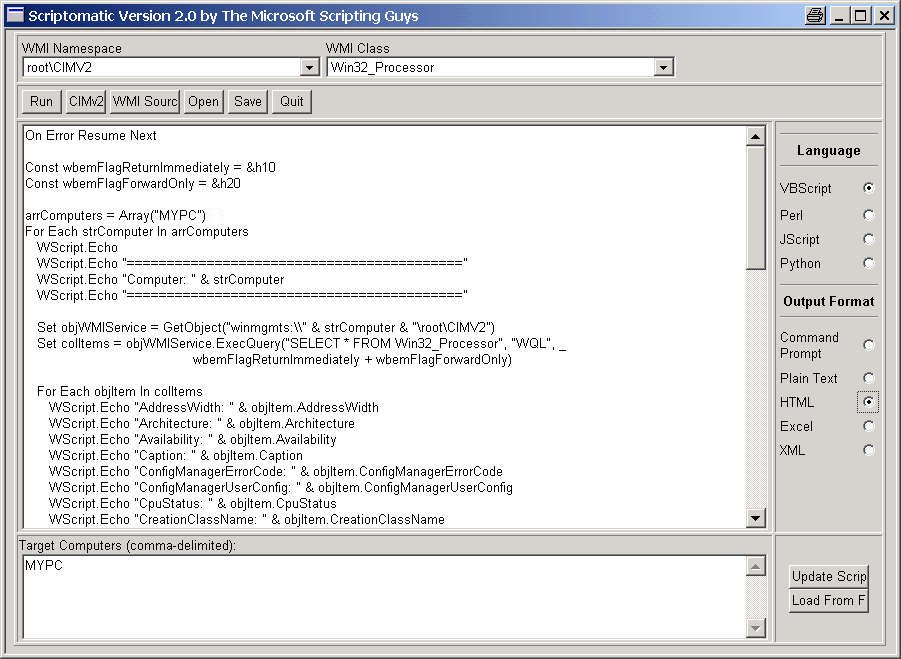Viewport: 901px width, 659px height.
Task: Click 'Target Computers (comma-delimited):' label
Action: 127,545
